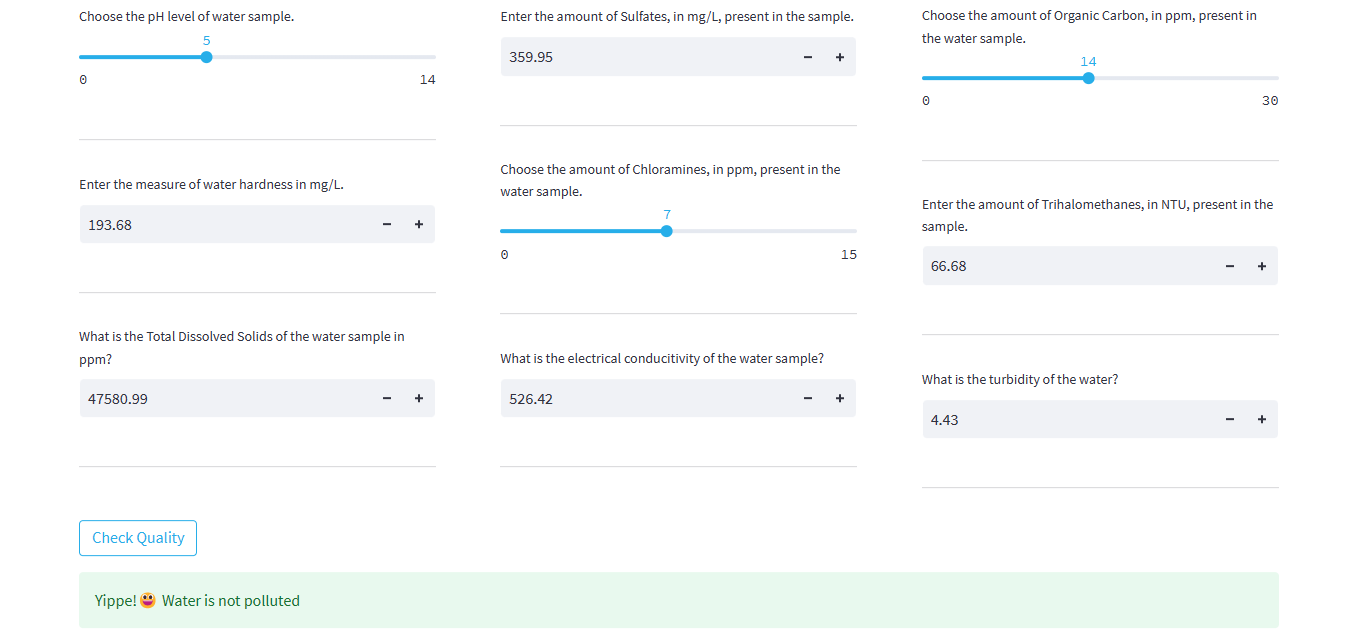Decrease Trihalomethanes amount using minus icon
This screenshot has width=1356, height=642.
pyautogui.click(x=1230, y=266)
